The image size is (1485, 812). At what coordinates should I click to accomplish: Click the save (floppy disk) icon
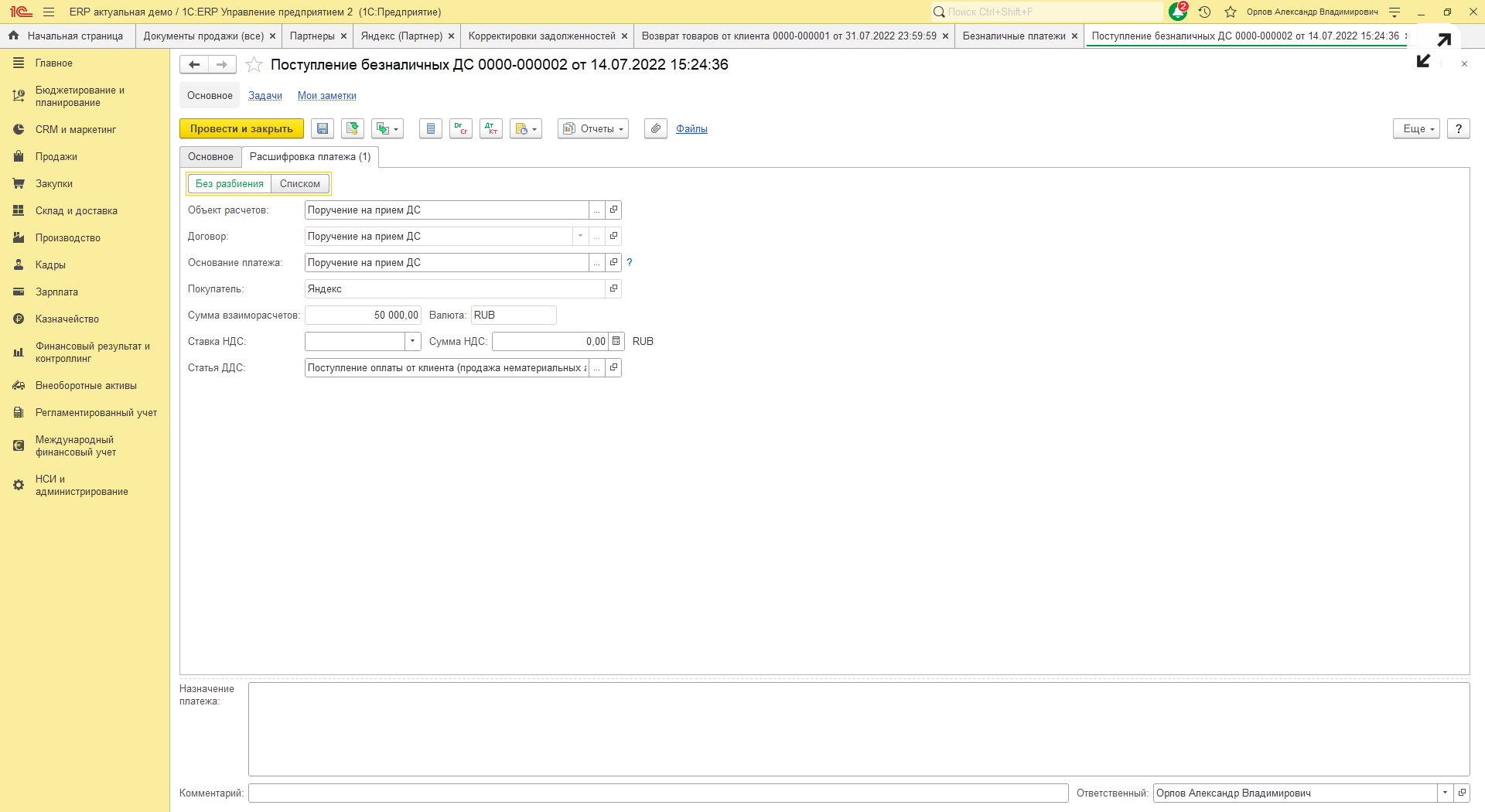tap(323, 129)
